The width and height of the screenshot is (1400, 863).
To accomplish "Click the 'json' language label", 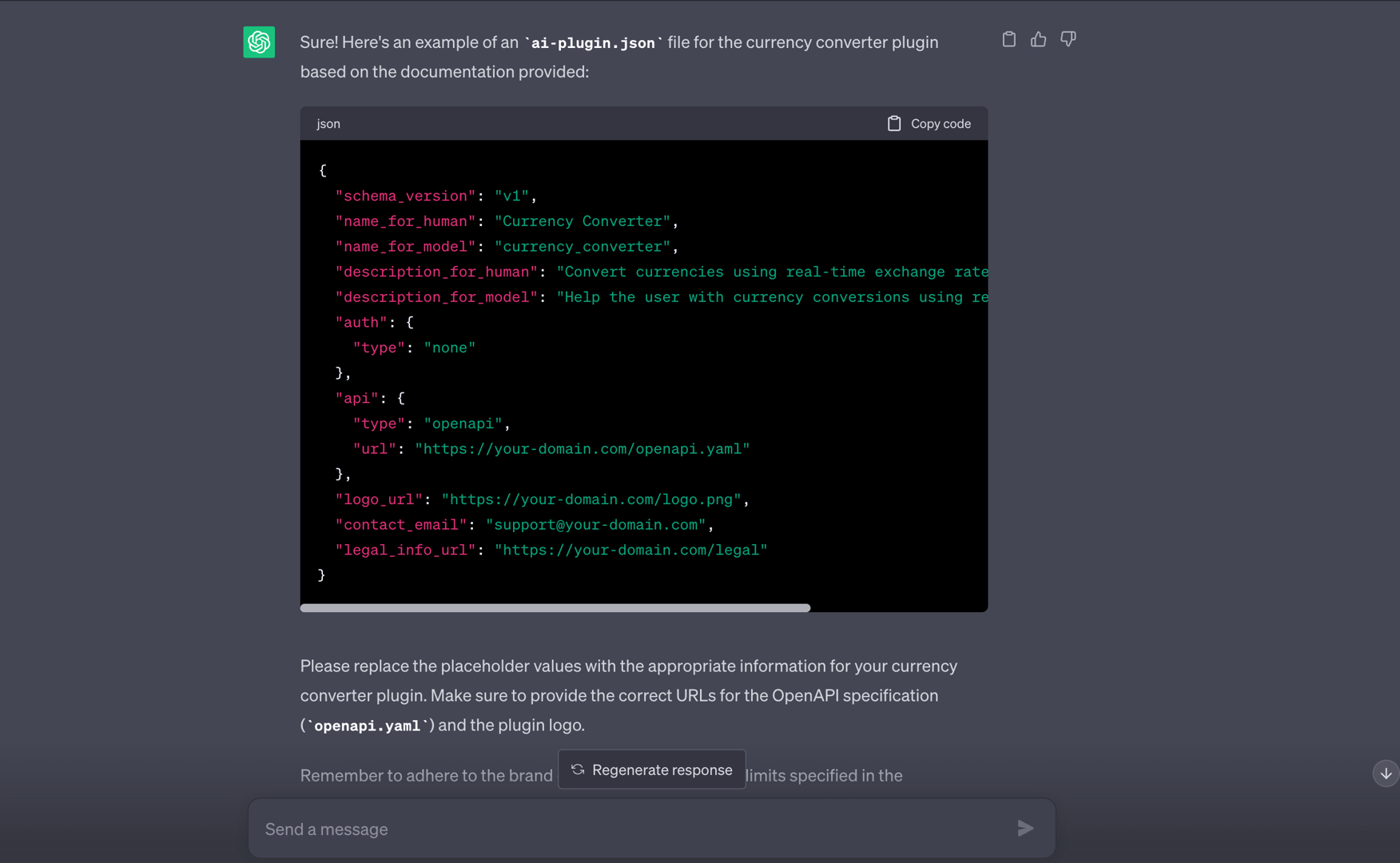I will tap(328, 124).
